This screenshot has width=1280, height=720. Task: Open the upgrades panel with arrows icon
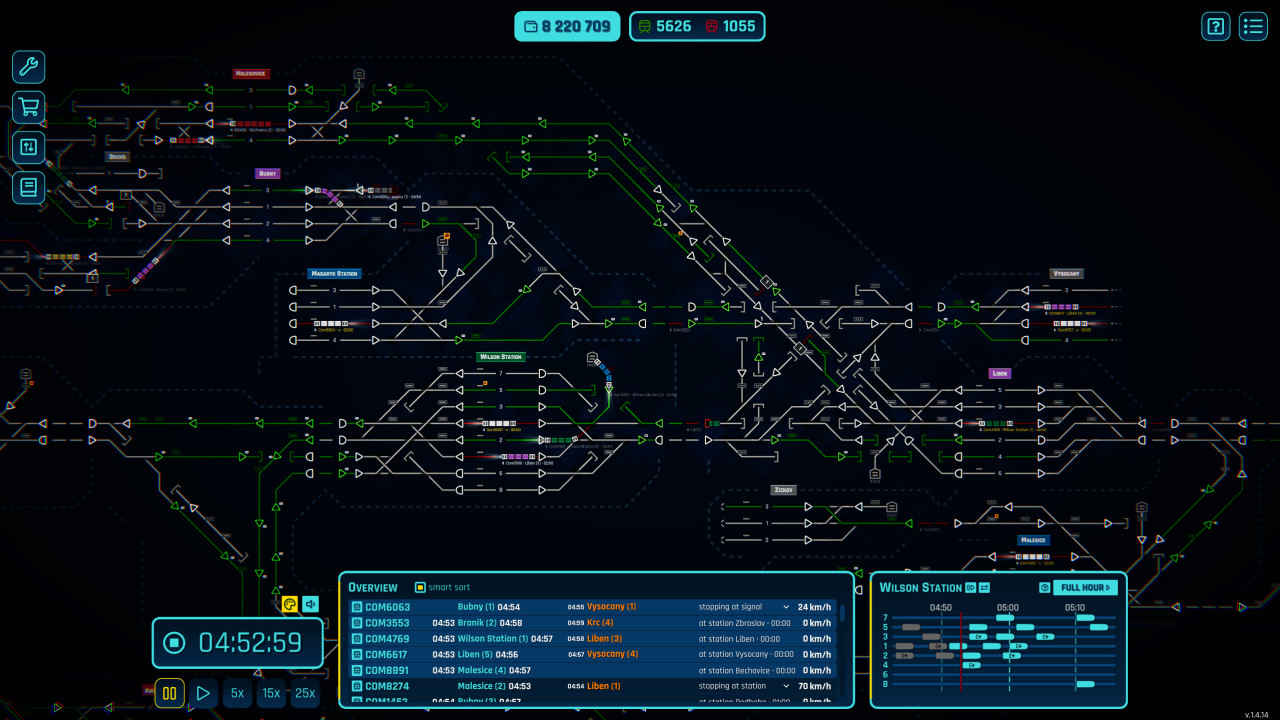coord(27,147)
